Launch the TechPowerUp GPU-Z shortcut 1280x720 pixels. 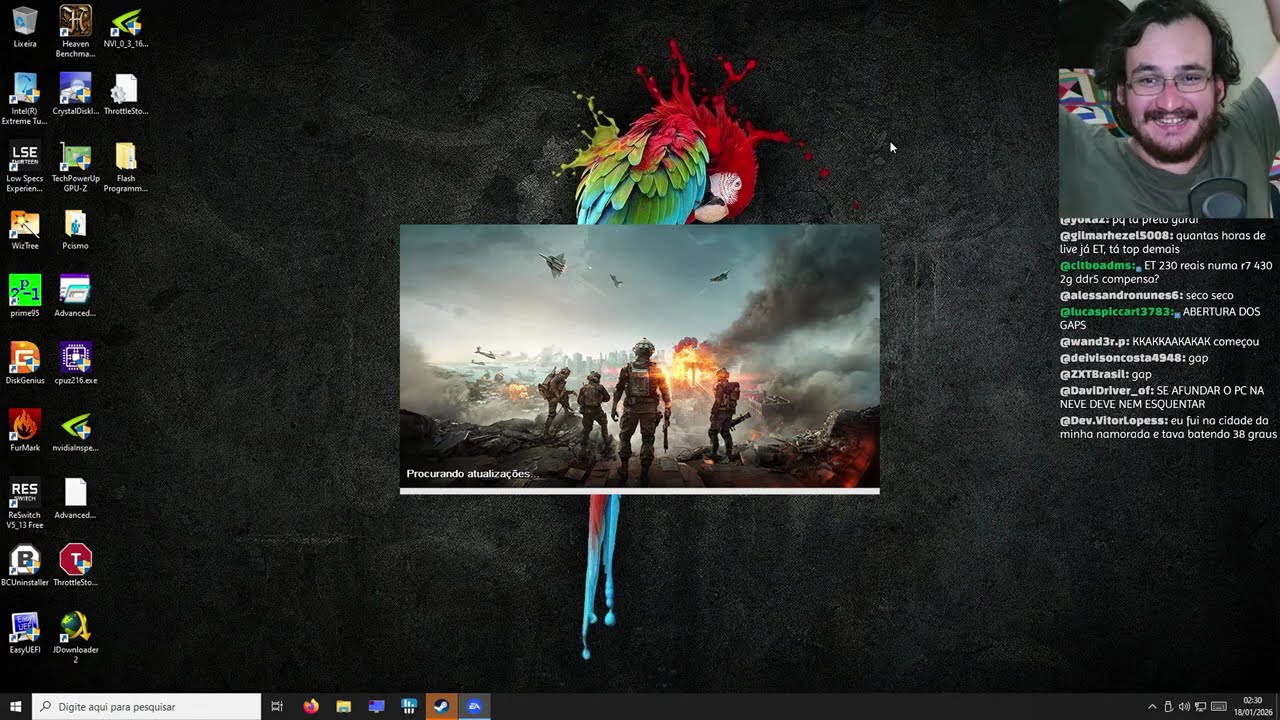75,167
